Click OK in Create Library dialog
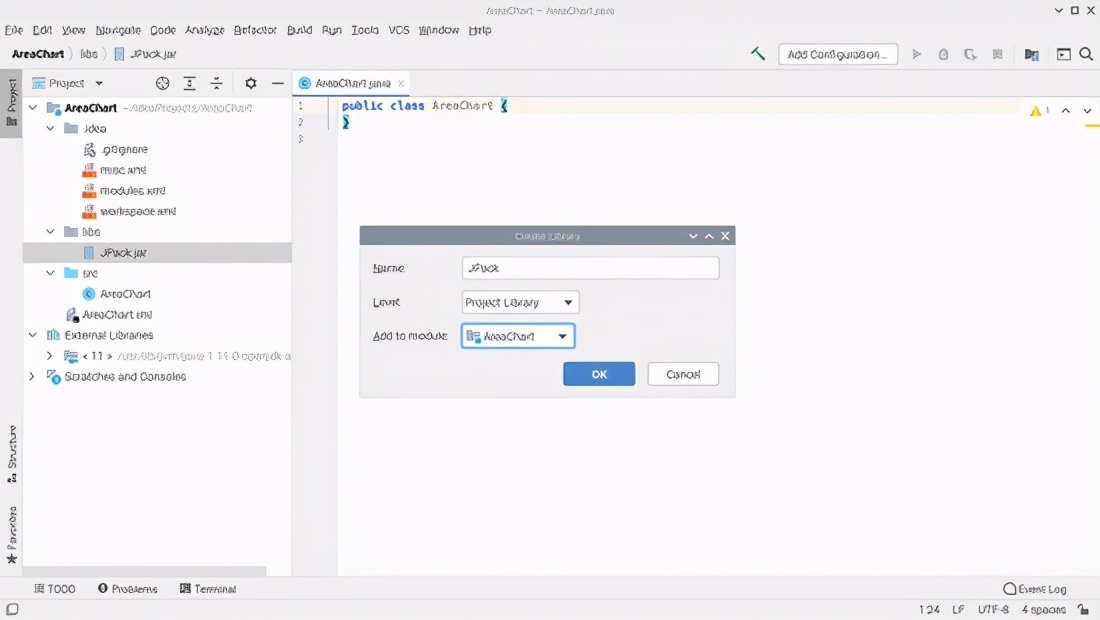Image resolution: width=1100 pixels, height=620 pixels. pos(599,374)
